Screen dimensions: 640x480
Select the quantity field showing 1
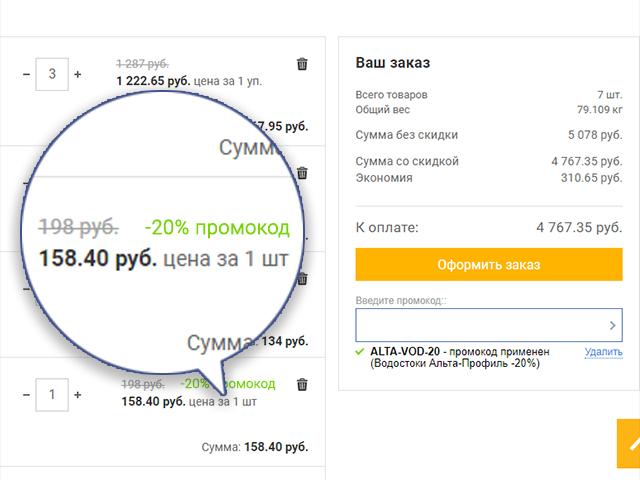51,395
